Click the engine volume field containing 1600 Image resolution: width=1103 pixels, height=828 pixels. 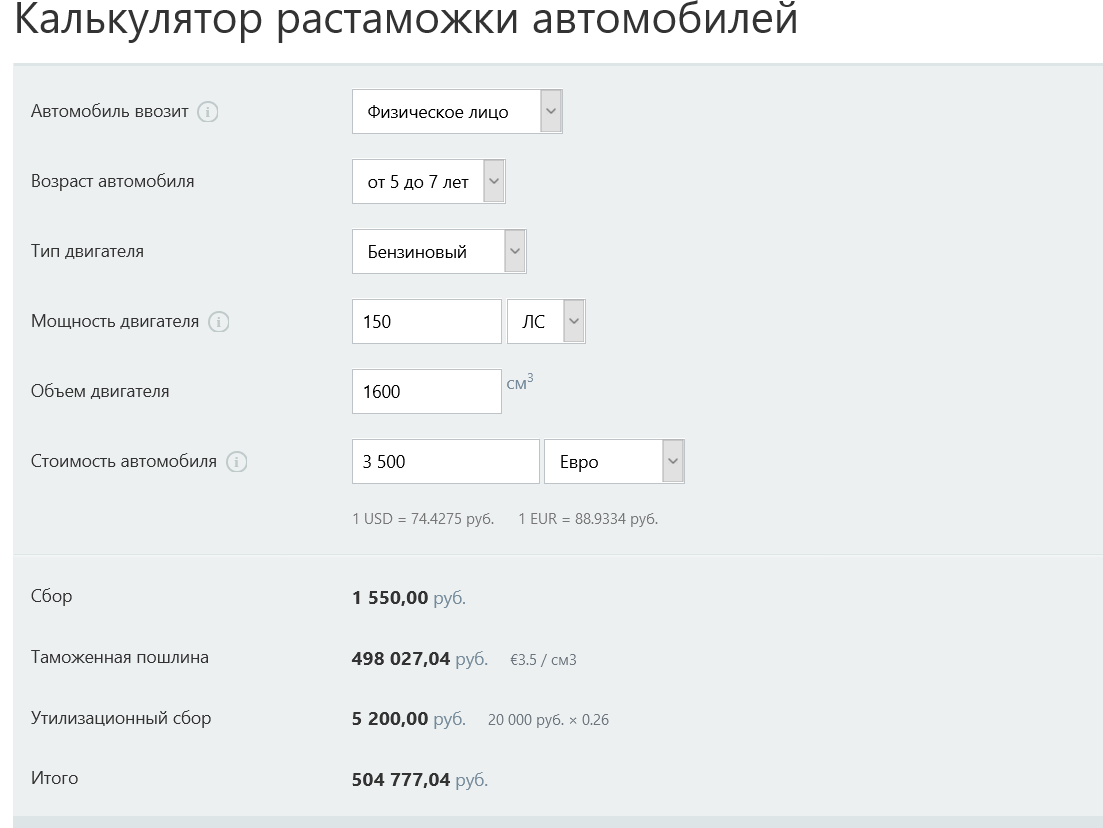click(426, 392)
